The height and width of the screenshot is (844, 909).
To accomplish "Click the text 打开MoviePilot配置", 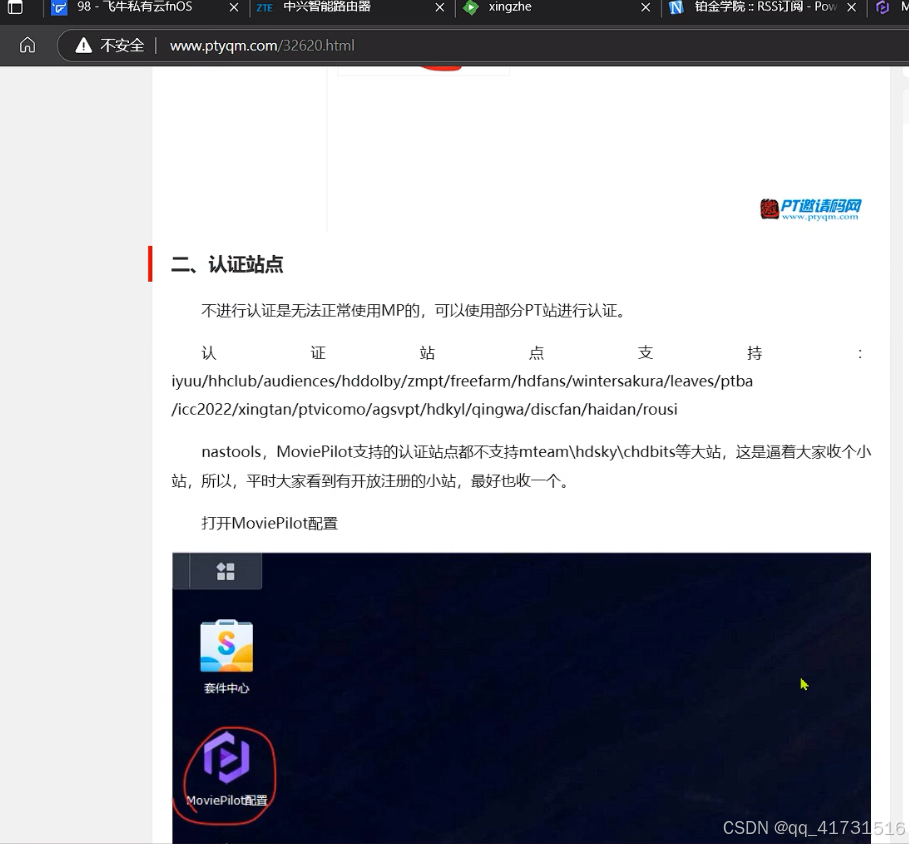I will pos(270,523).
